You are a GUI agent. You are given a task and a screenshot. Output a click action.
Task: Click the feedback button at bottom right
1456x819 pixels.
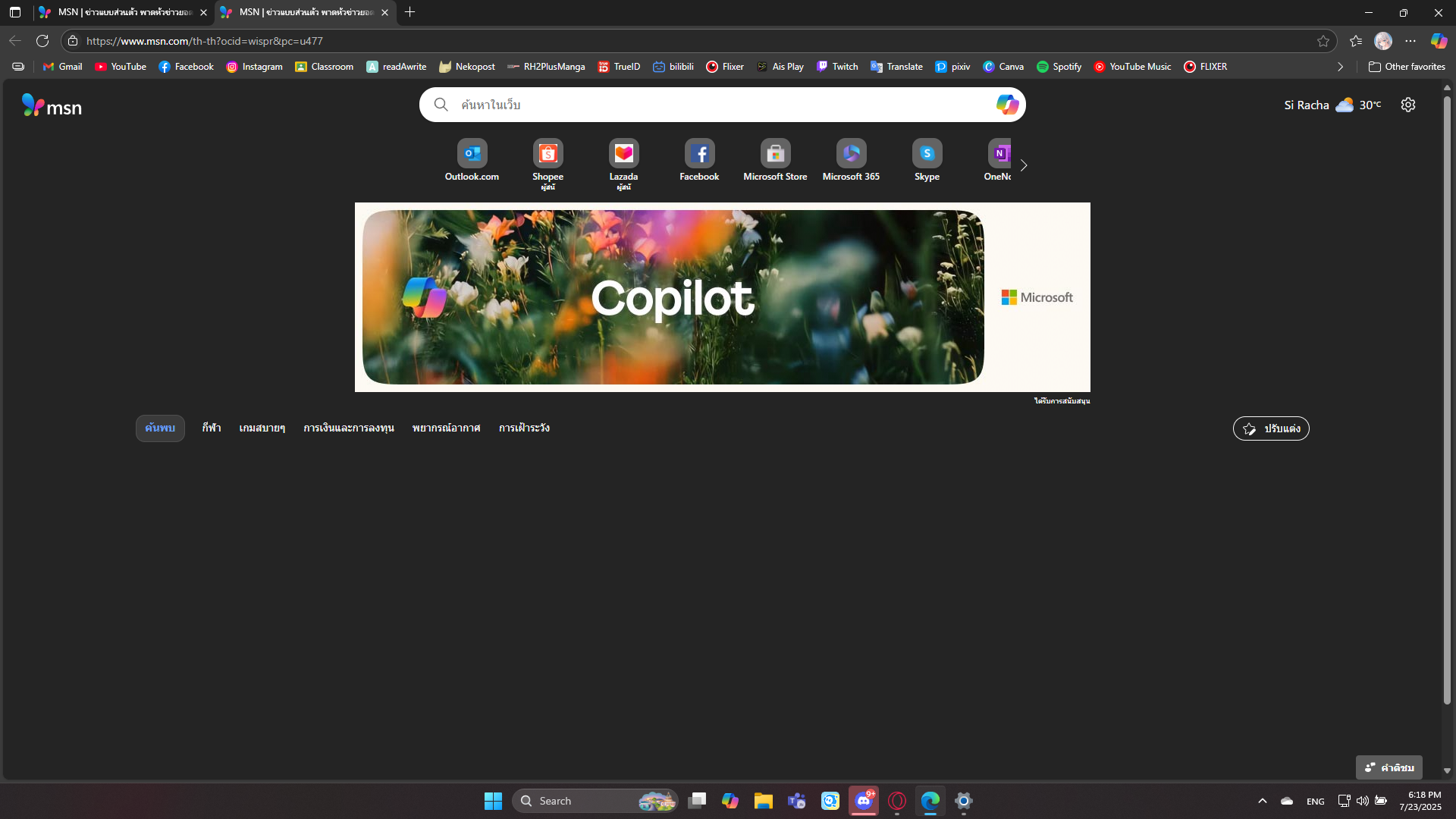(x=1389, y=767)
